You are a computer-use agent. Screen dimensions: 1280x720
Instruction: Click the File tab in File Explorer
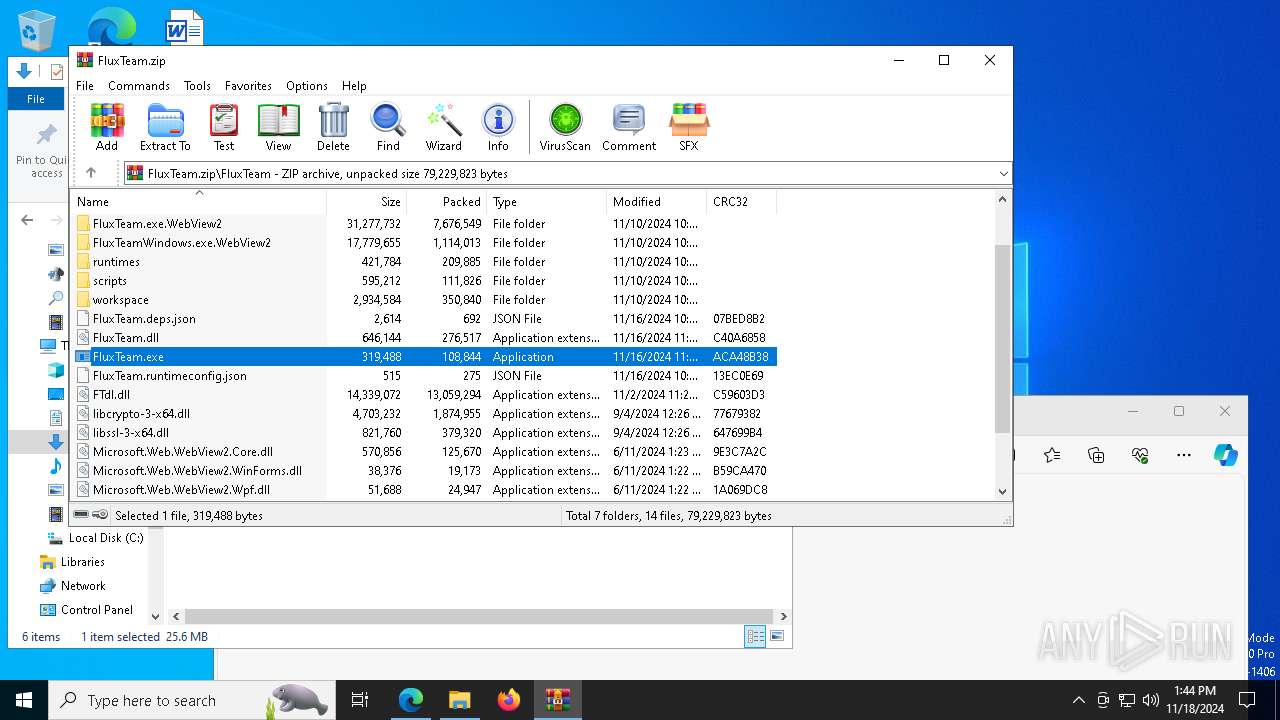36,99
